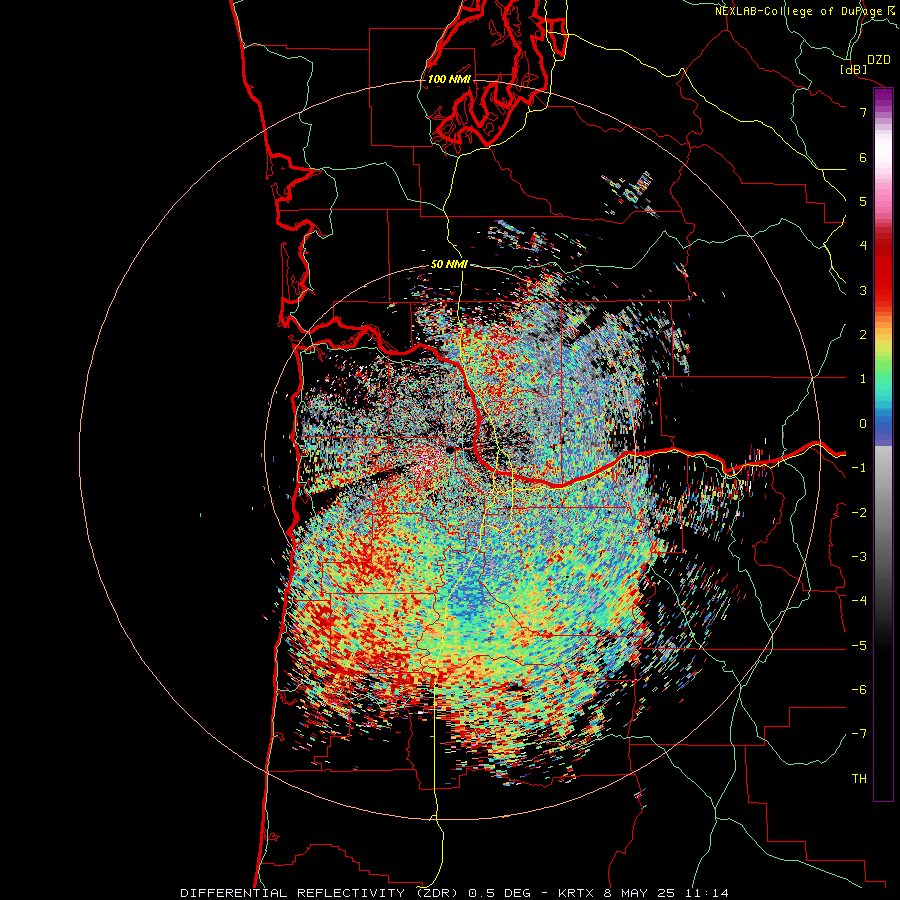The width and height of the screenshot is (900, 900).
Task: Click the DIFFERENTIAL REFLECTIVITY (ZDR) caption text
Action: tap(319, 893)
